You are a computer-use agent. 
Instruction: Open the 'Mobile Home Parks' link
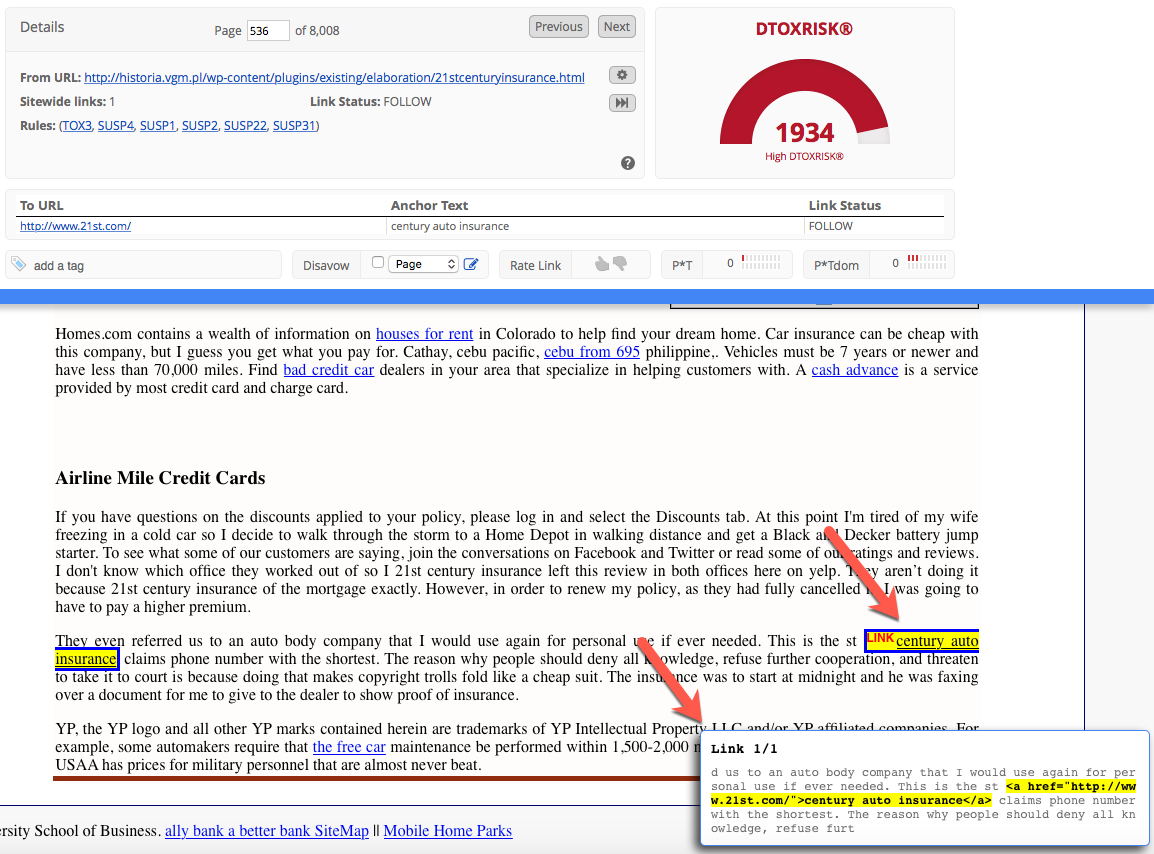coord(447,830)
